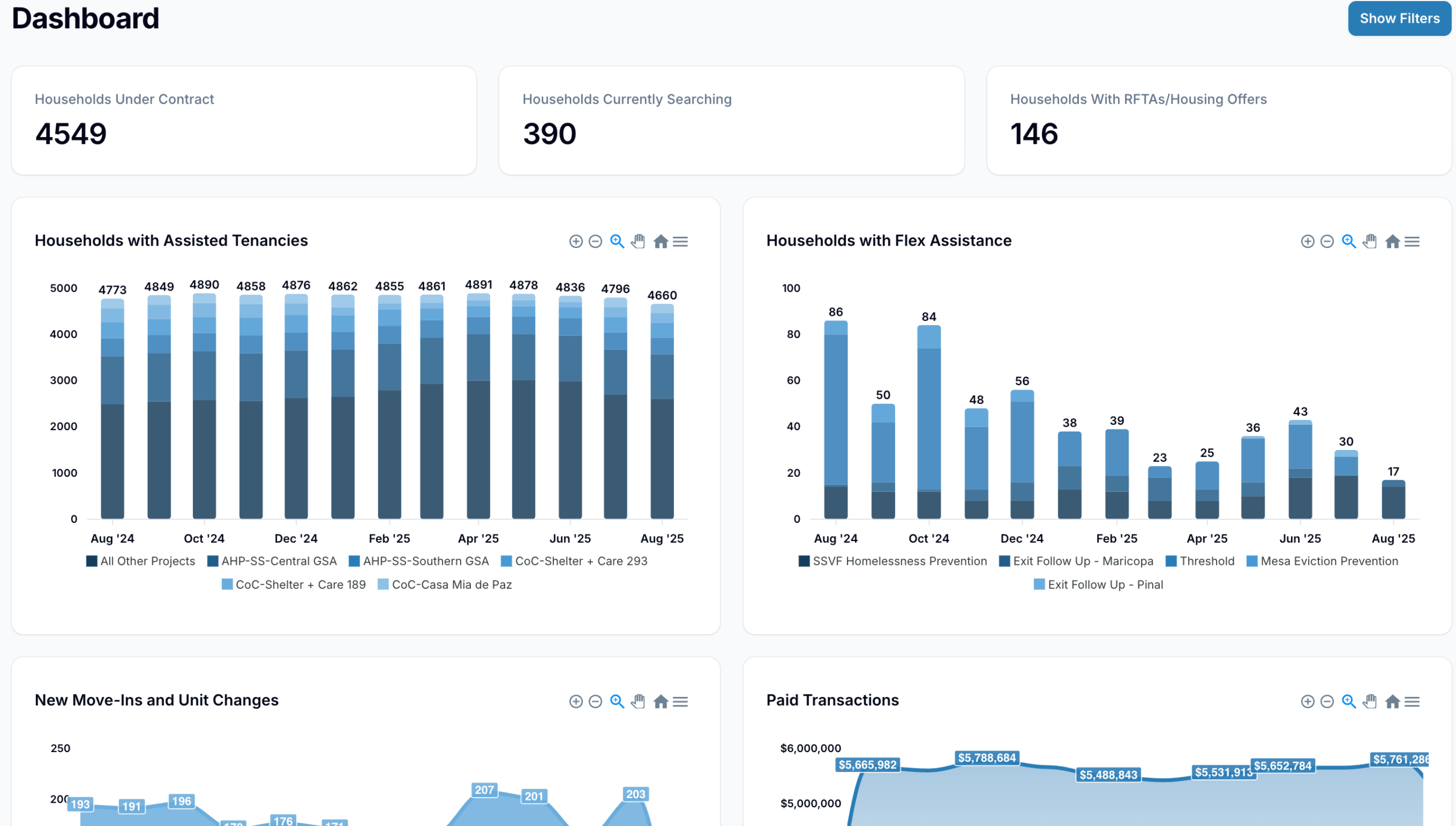Reset zoom home icon on Assisted Tenancies chart

tap(660, 242)
